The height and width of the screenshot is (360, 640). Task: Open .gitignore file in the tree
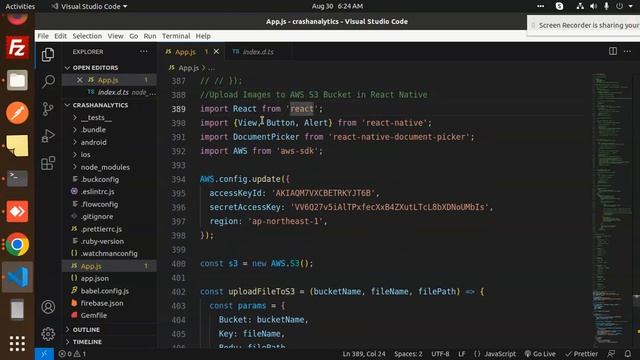[97, 217]
